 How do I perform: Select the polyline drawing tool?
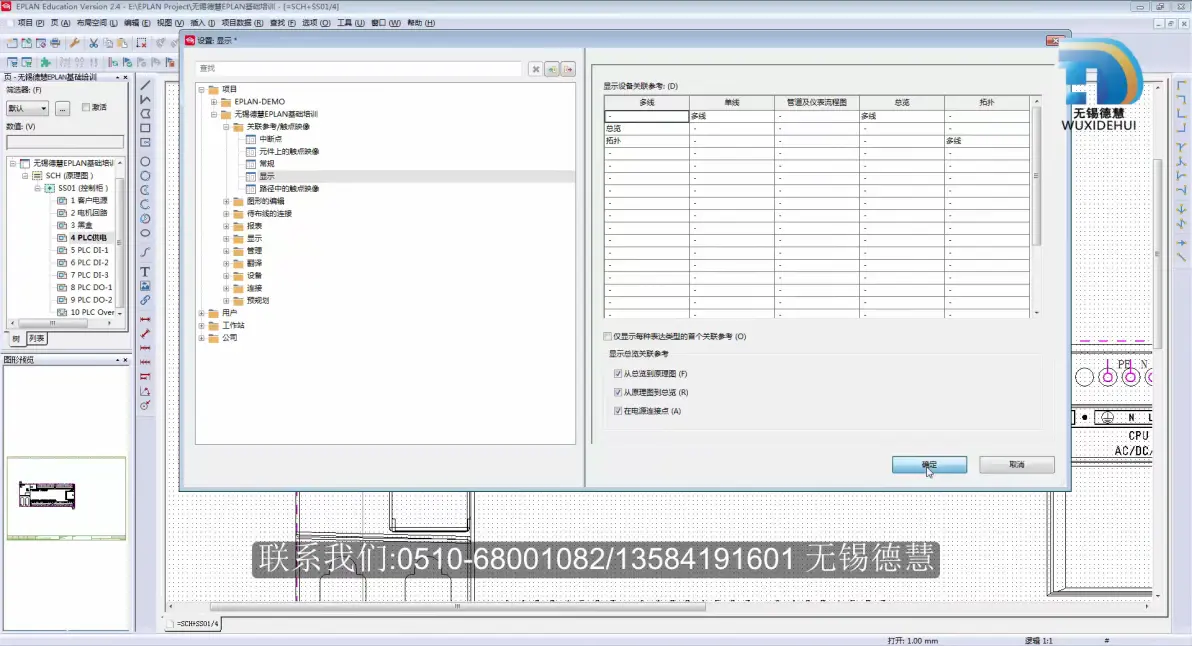click(145, 100)
